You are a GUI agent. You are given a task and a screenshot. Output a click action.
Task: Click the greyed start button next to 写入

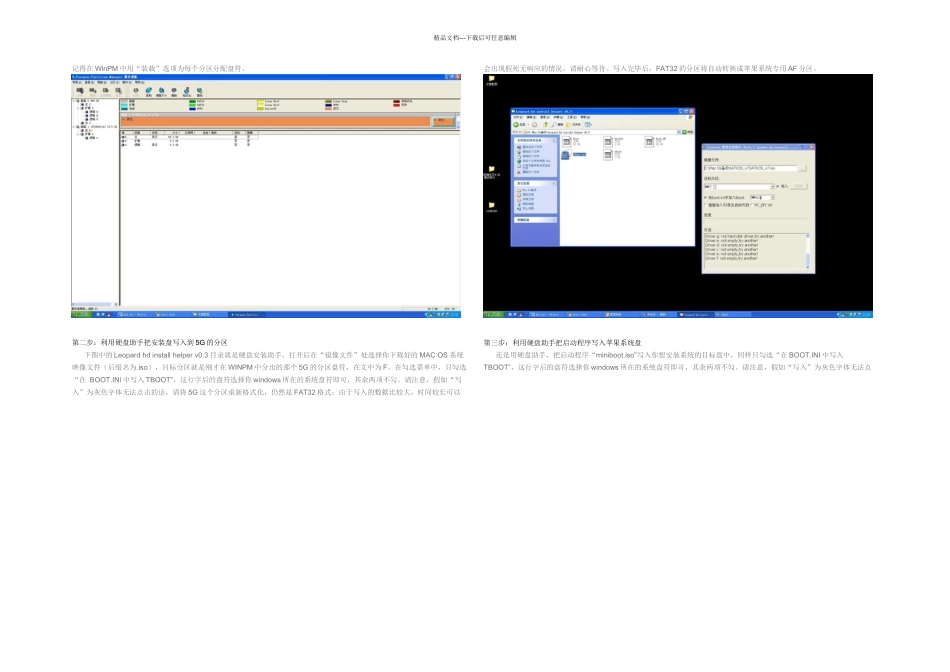(x=799, y=186)
